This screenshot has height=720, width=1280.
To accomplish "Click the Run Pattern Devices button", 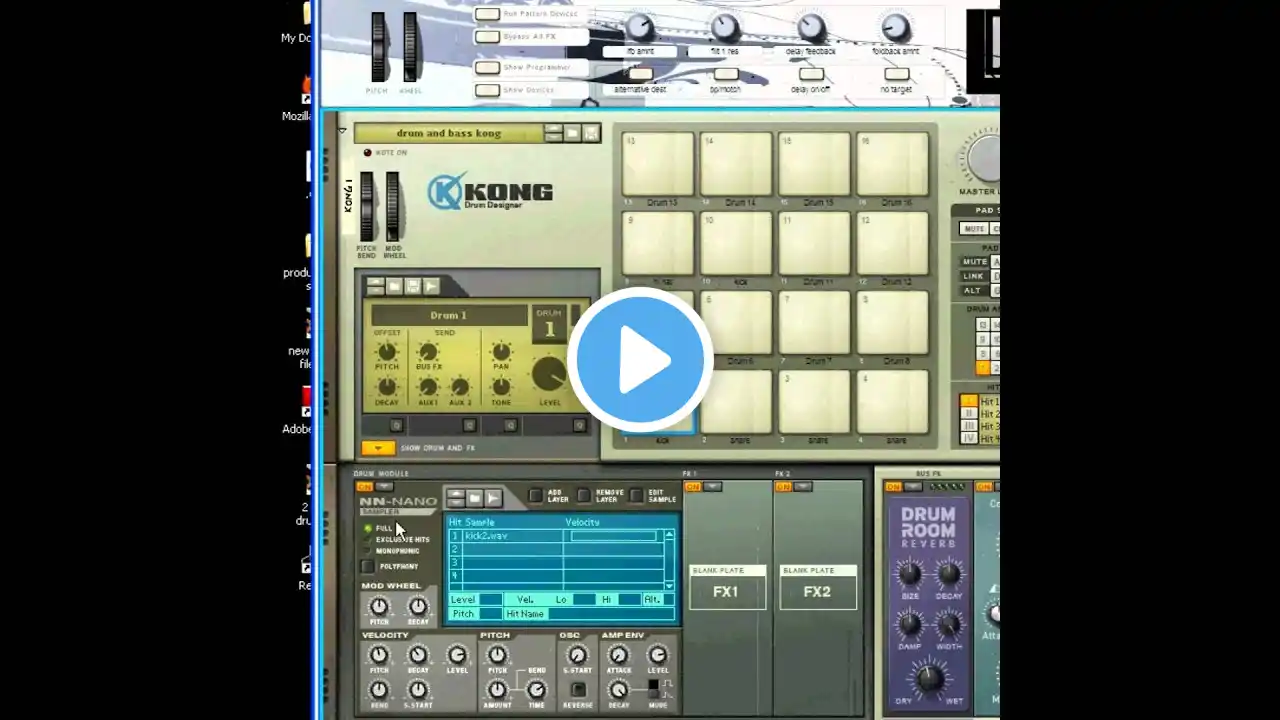I will click(487, 14).
